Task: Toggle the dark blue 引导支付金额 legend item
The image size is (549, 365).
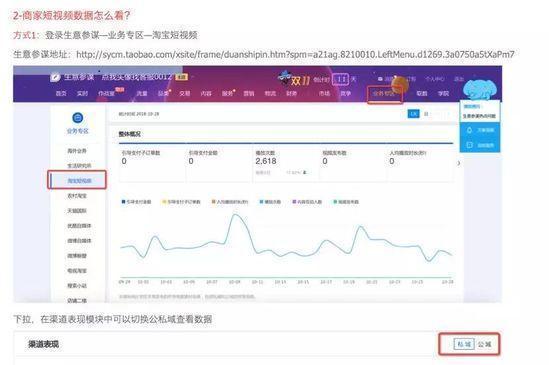Action: (136, 202)
